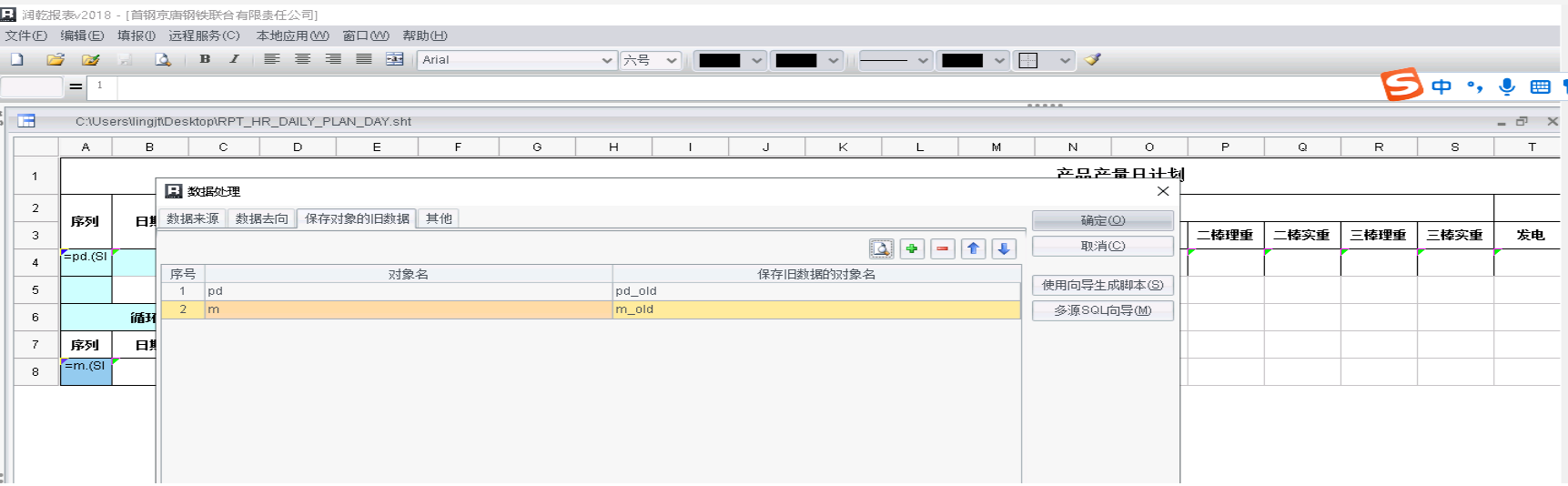1568x486 pixels.
Task: Center align text
Action: (x=302, y=59)
